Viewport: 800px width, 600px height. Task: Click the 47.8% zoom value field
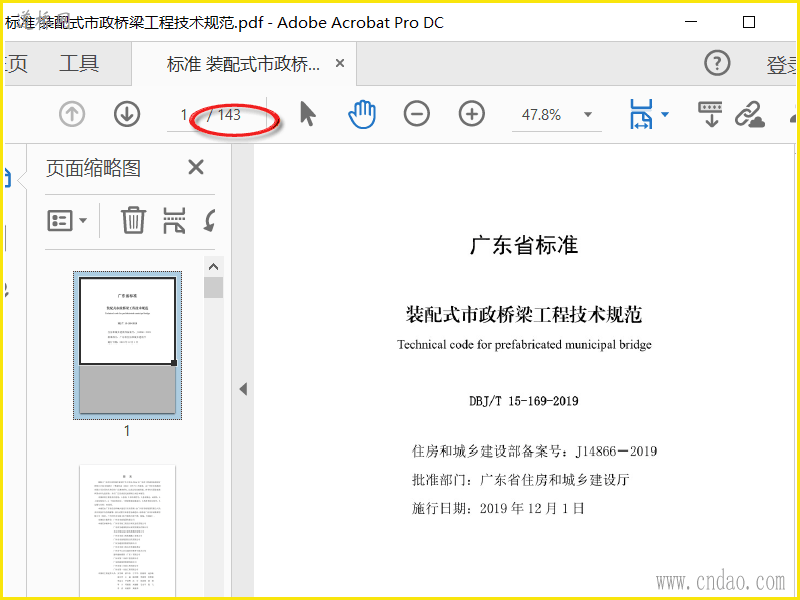coord(541,115)
